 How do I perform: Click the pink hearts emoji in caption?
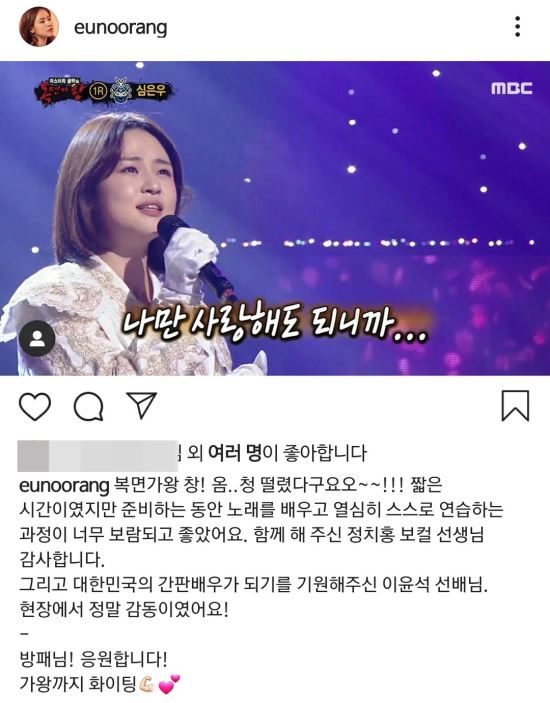coord(169,684)
